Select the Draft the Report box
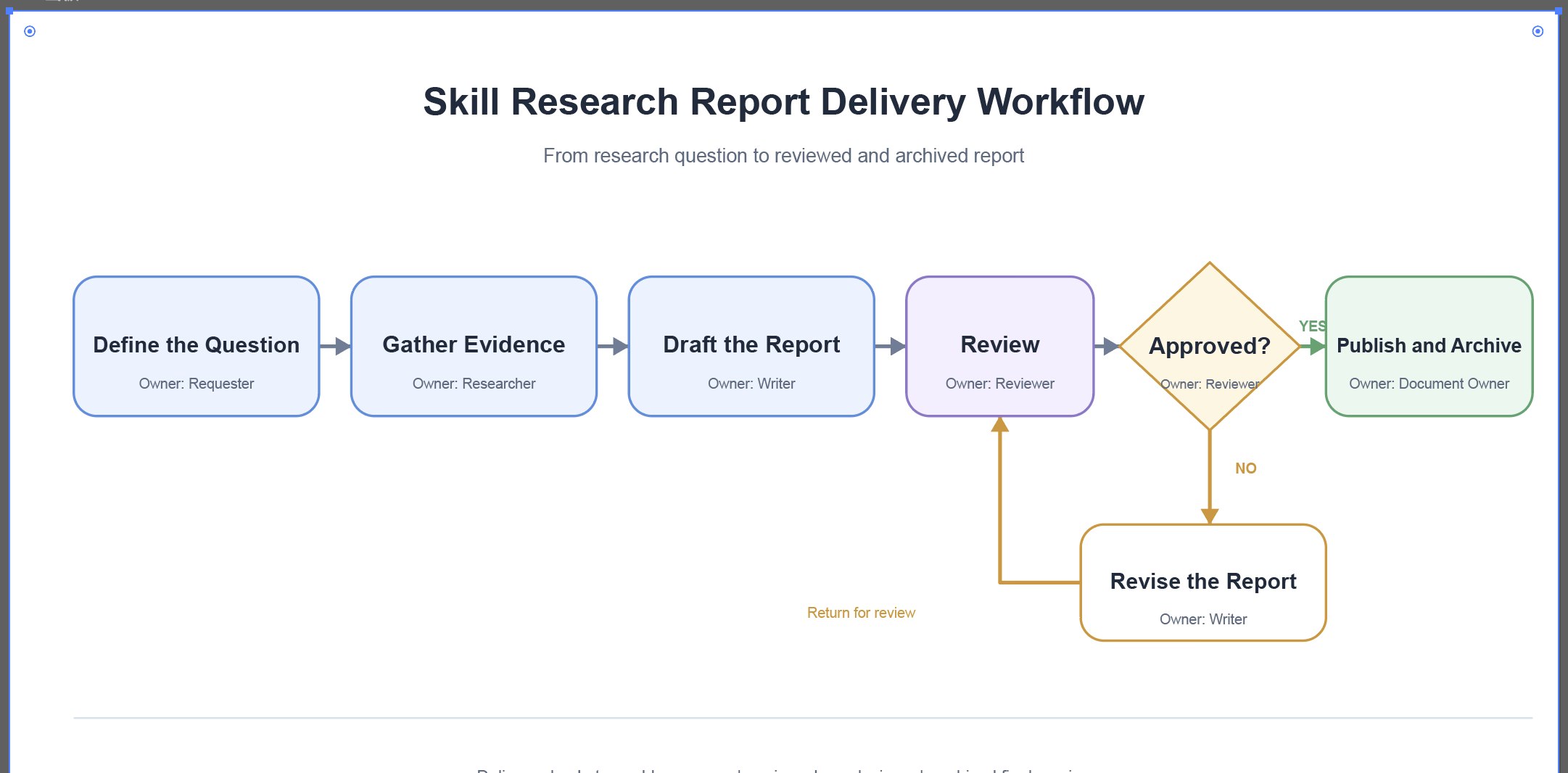Screen dimensions: 1568x773 tap(751, 346)
